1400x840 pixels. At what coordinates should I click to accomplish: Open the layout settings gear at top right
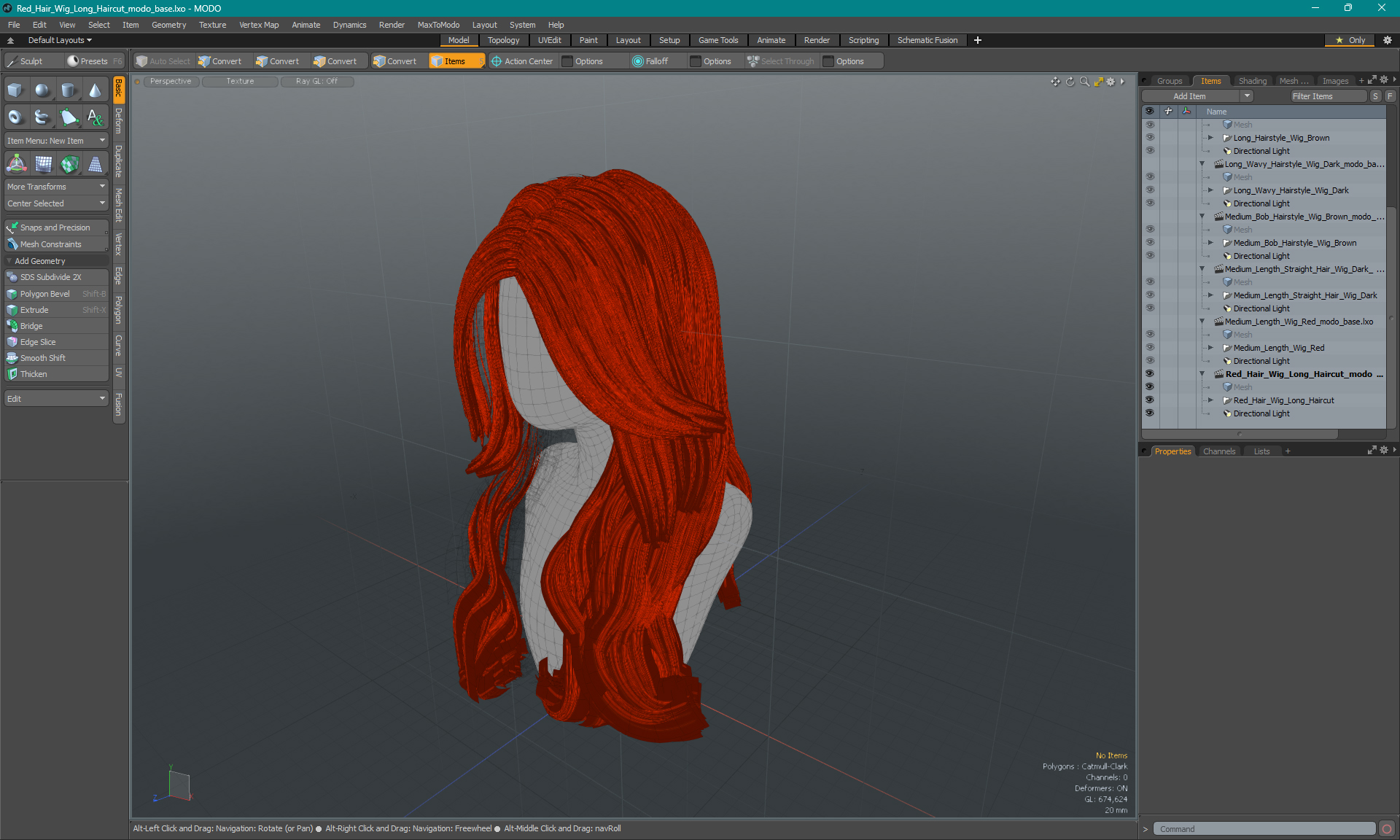tap(1388, 40)
